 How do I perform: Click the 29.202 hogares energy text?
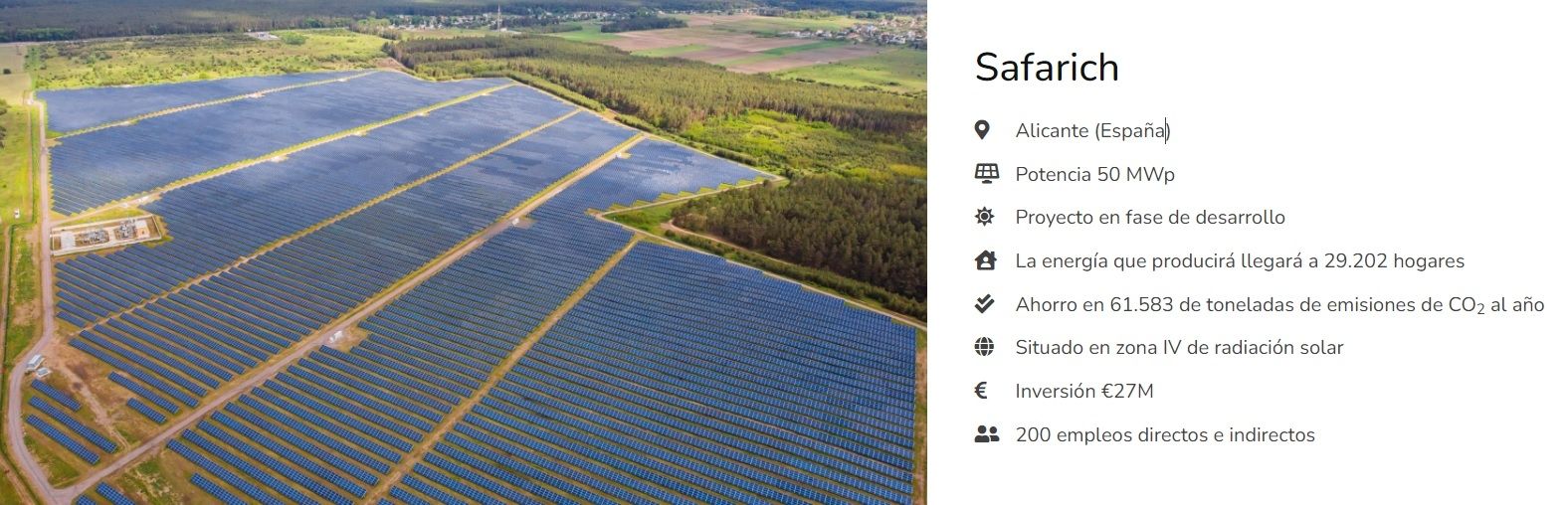pyautogui.click(x=1240, y=261)
